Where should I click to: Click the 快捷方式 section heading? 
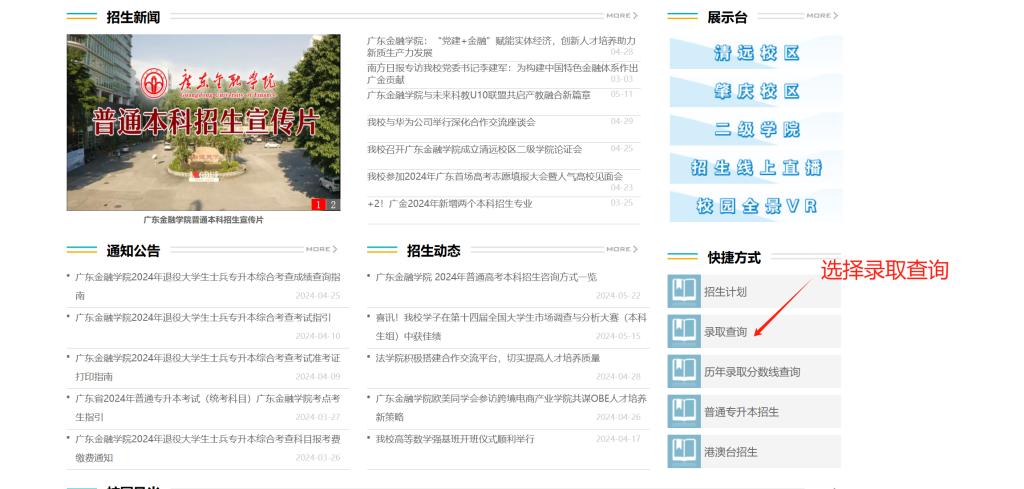[x=734, y=257]
